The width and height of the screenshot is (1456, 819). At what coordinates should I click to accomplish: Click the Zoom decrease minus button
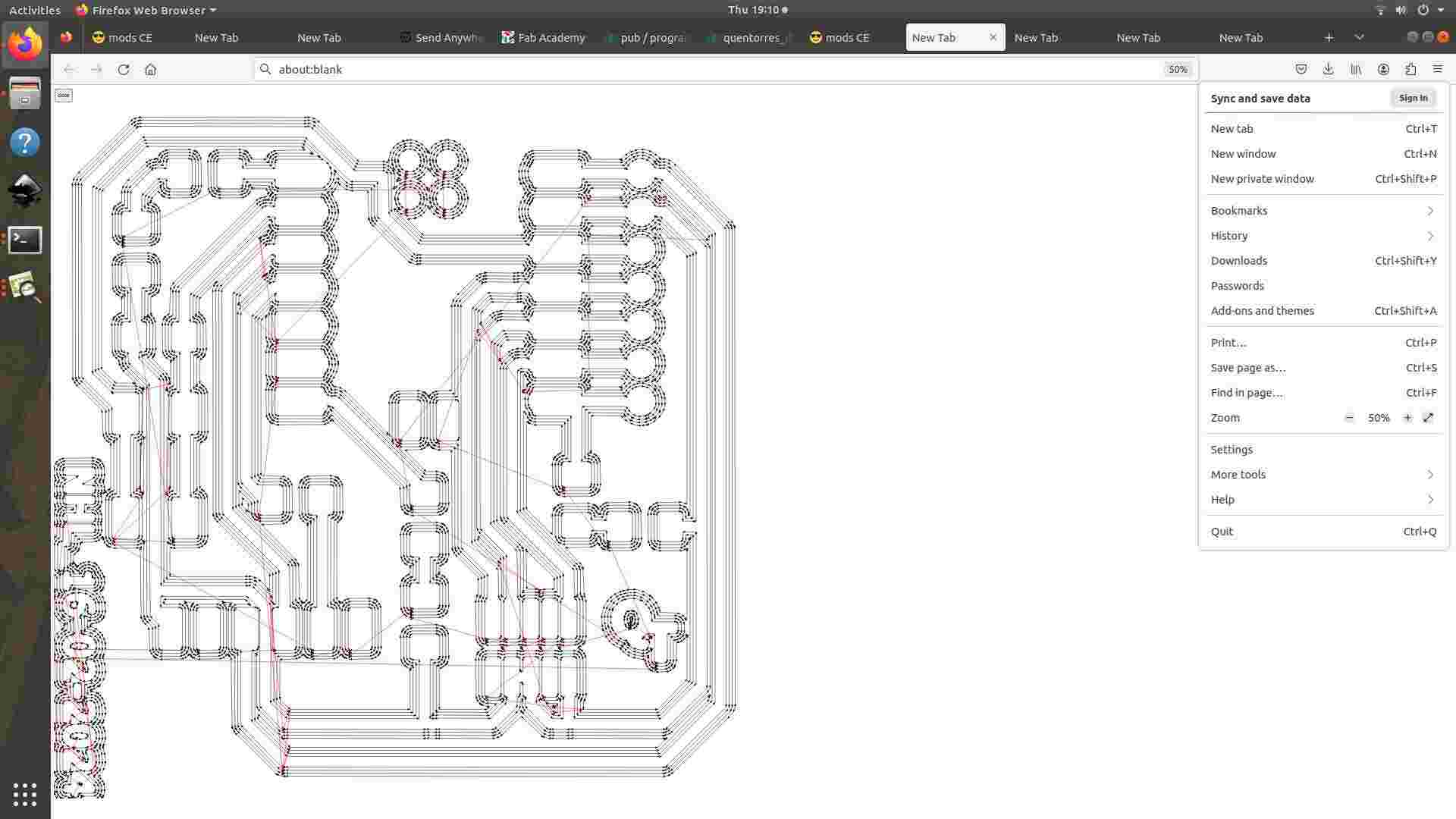[x=1349, y=417]
